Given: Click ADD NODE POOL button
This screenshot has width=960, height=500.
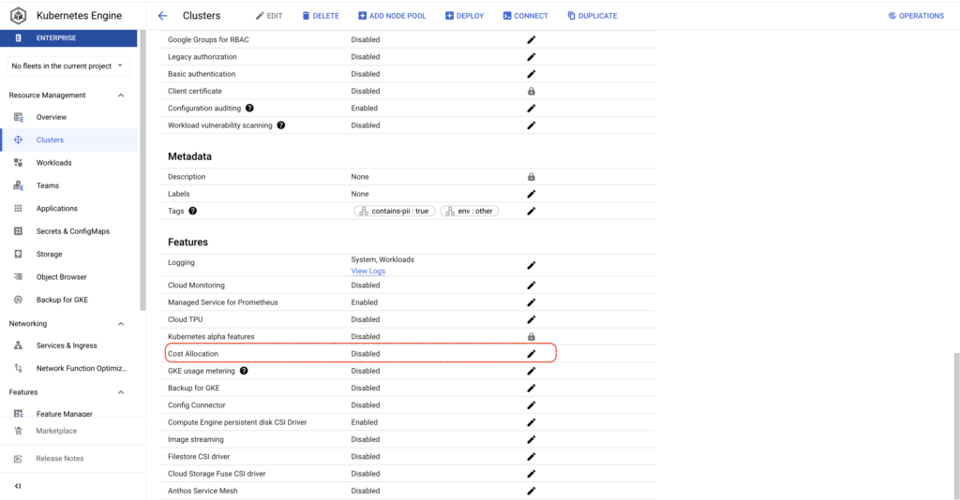Looking at the screenshot, I should tap(392, 16).
